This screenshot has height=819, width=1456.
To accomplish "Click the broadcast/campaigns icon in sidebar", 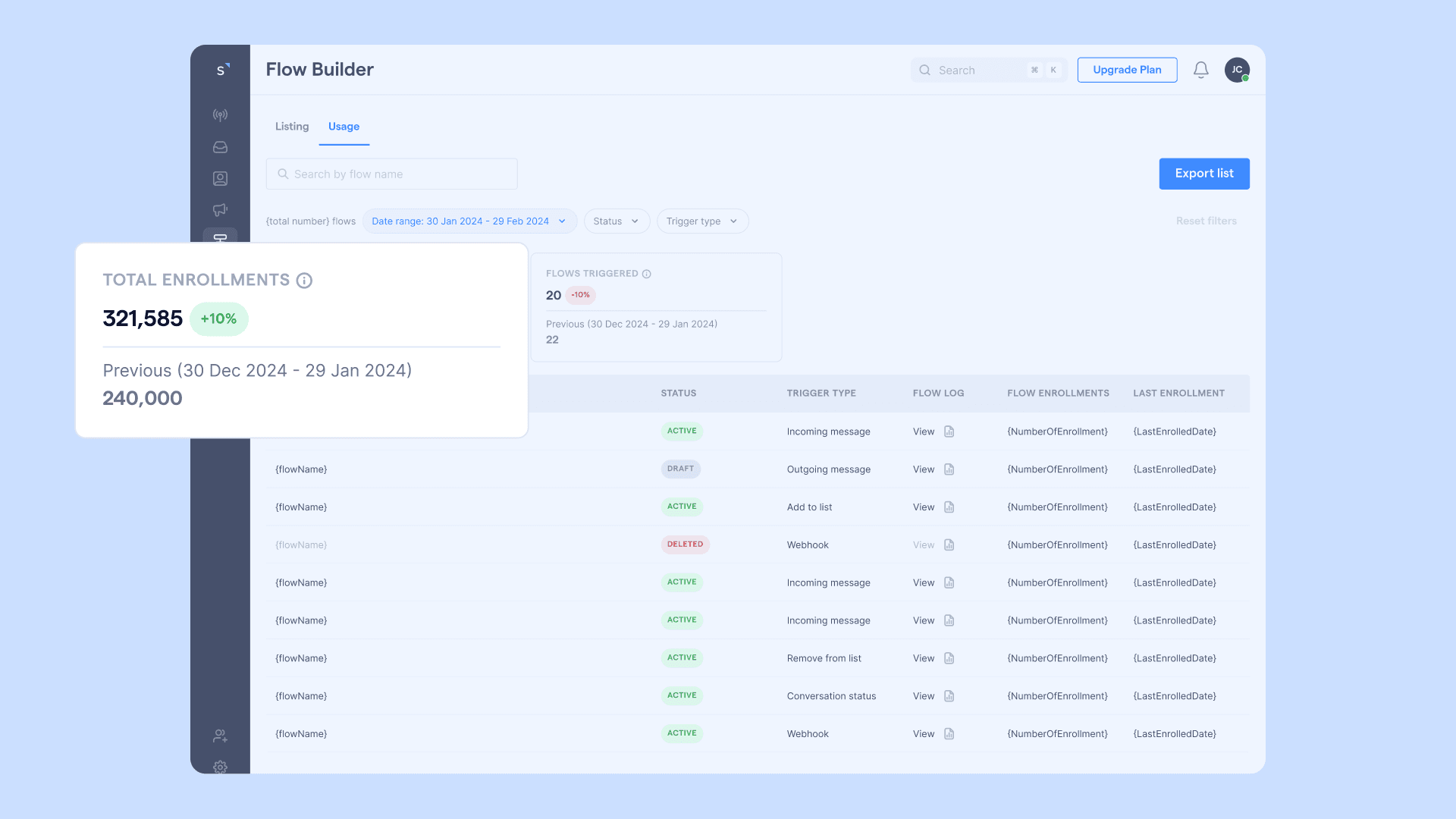I will click(x=220, y=209).
